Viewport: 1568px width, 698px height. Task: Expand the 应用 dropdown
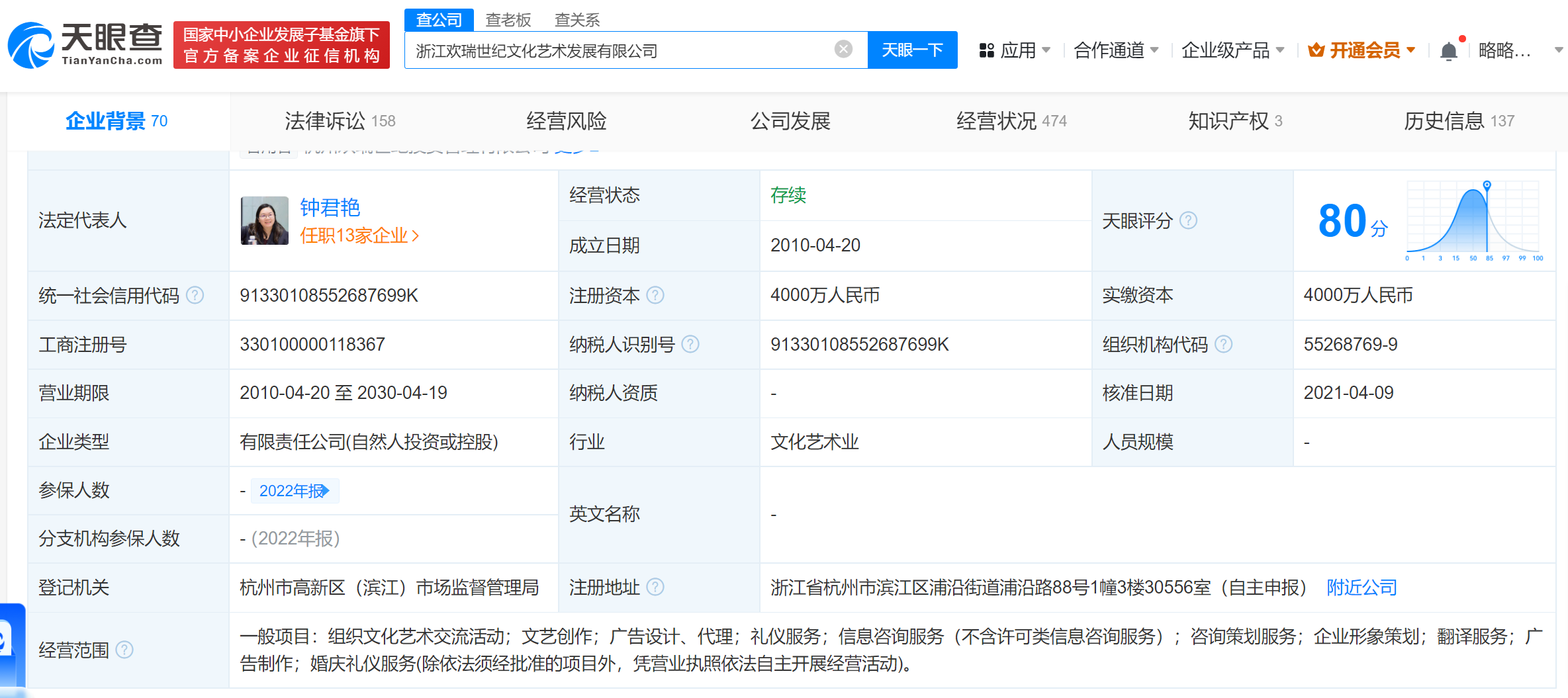point(1046,50)
